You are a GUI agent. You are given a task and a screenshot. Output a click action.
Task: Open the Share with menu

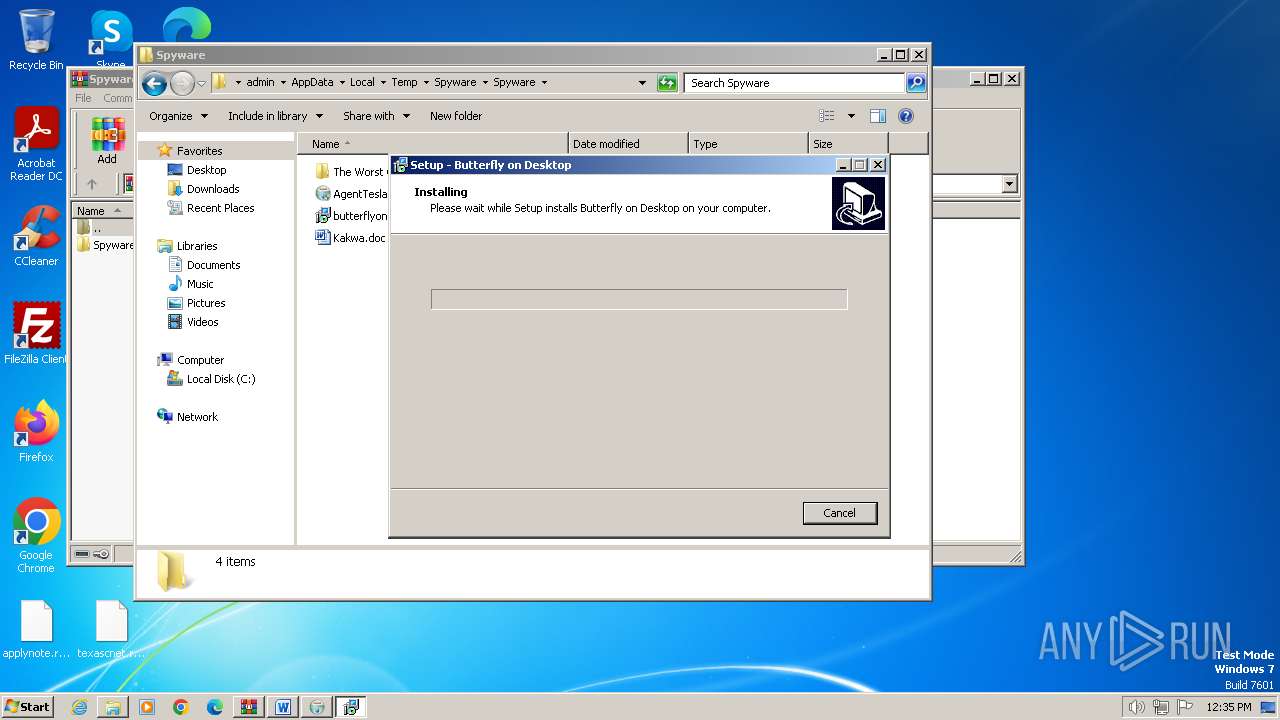376,116
